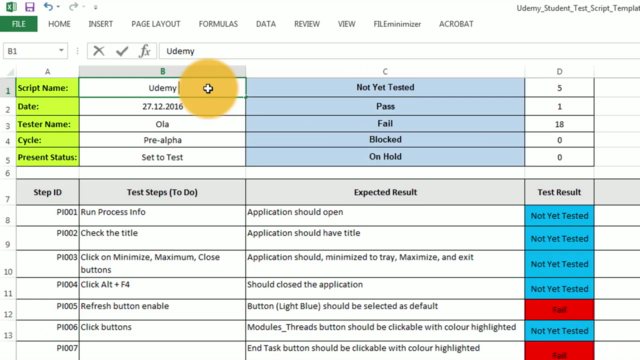Screen dimensions: 640x360
Task: Select row 6 header
Action: [8, 173]
